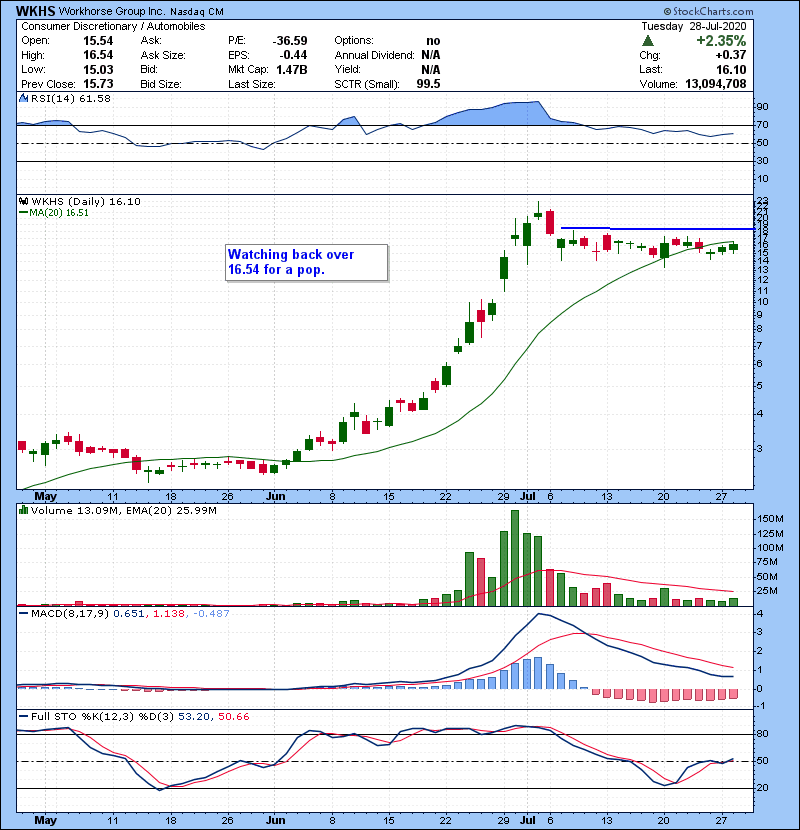The height and width of the screenshot is (830, 800).
Task: Click the RSI(14) 61.58 panel label
Action: click(71, 98)
